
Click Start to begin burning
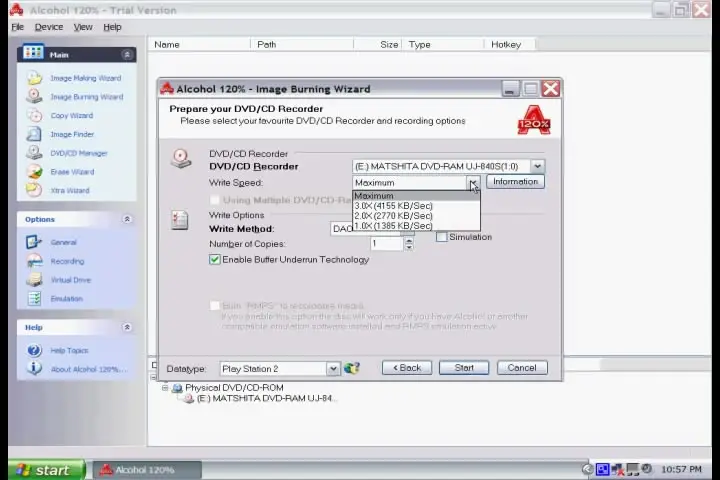464,368
